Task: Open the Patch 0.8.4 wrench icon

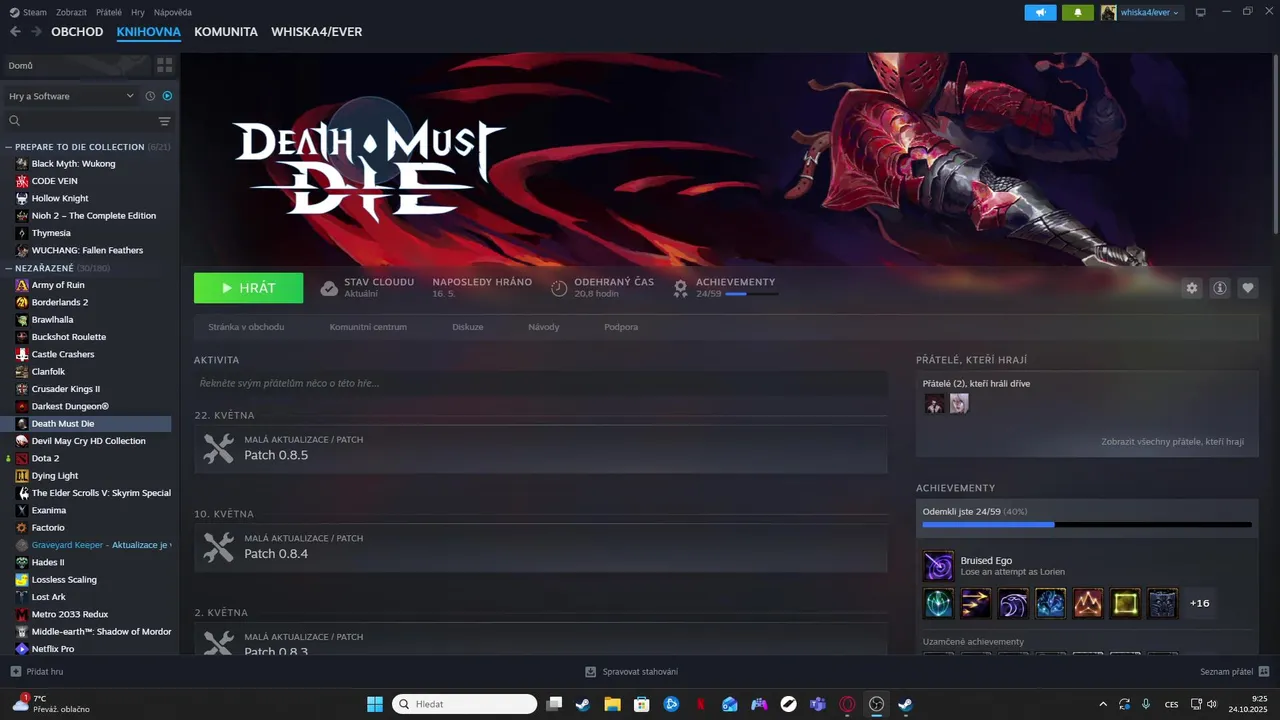Action: (x=218, y=547)
